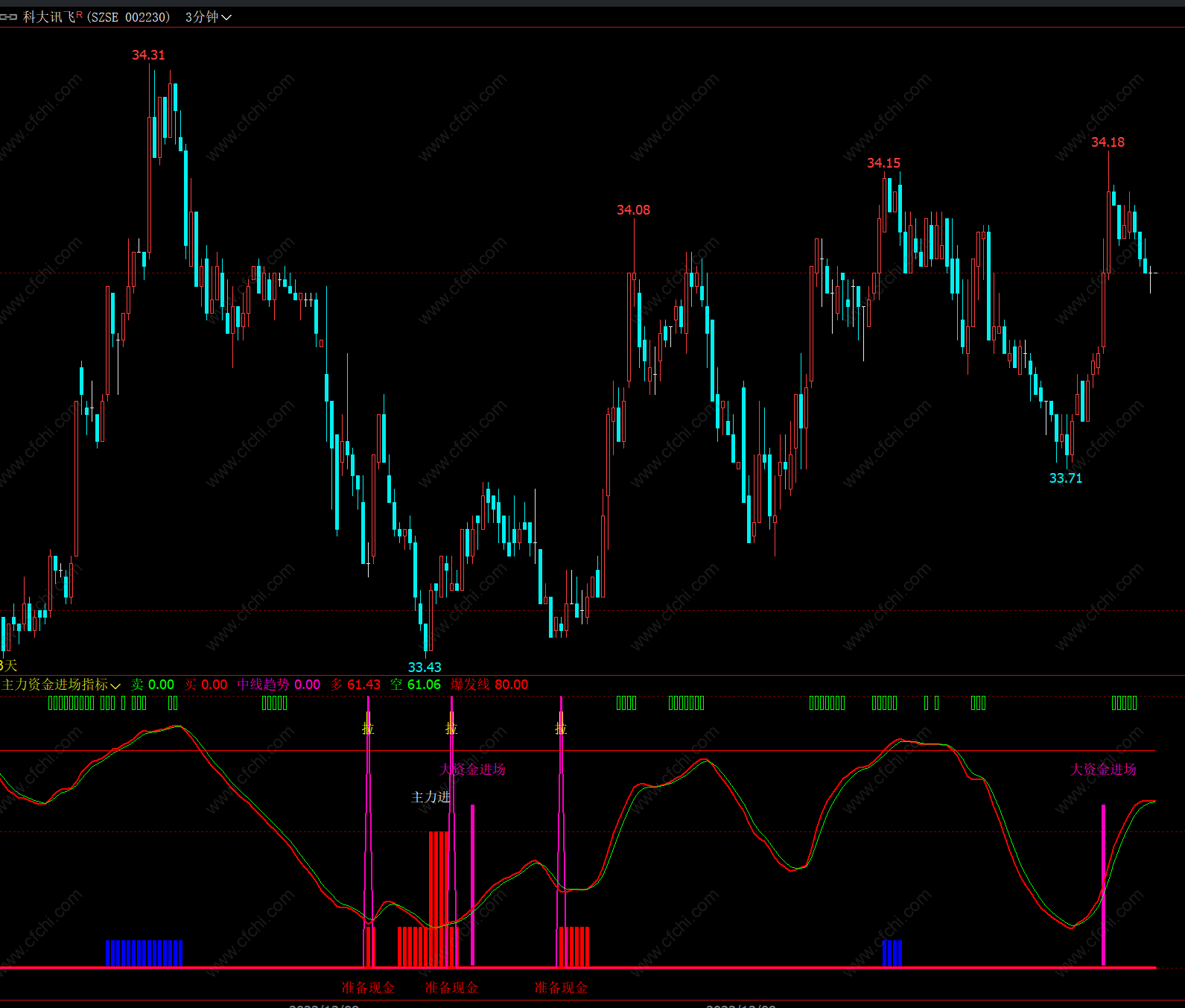Click the magenta bar under right 大资金进场
The width and height of the screenshot is (1185, 1008).
point(1103,885)
